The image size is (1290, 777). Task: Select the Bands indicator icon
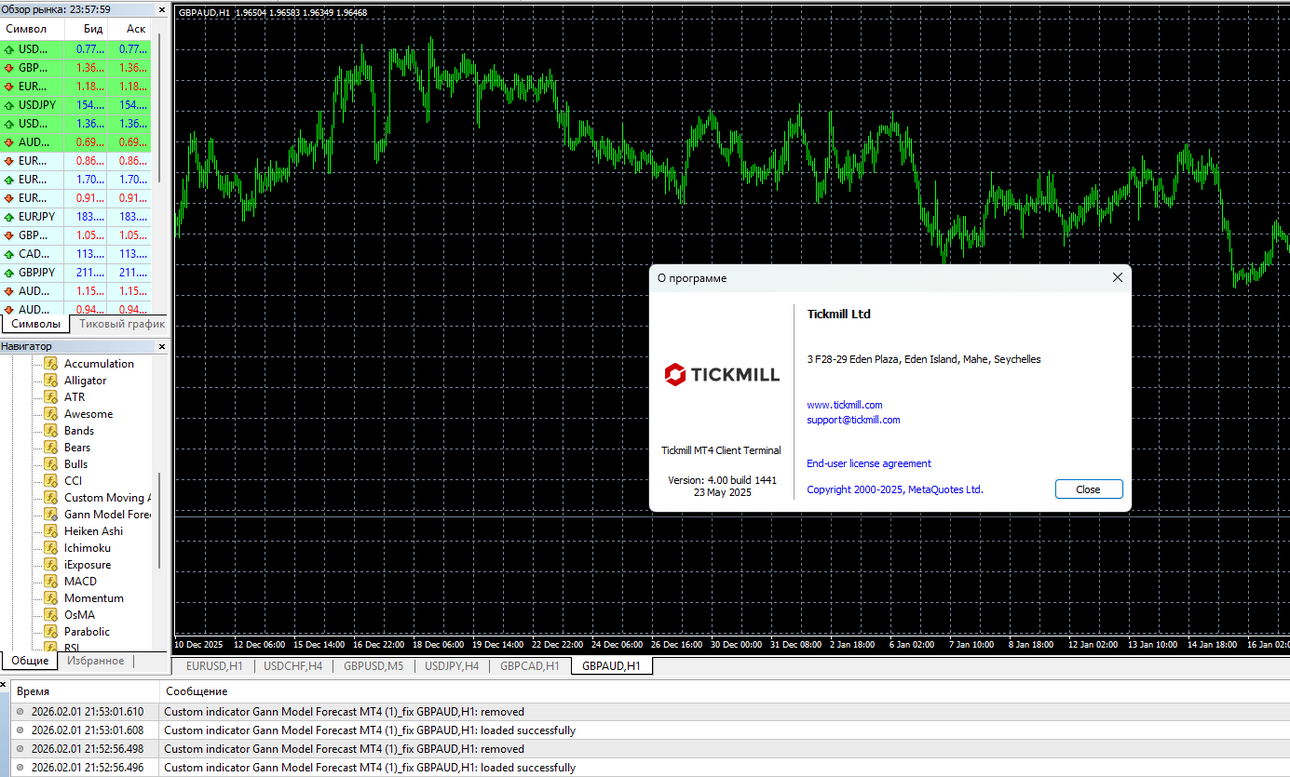tap(51, 431)
